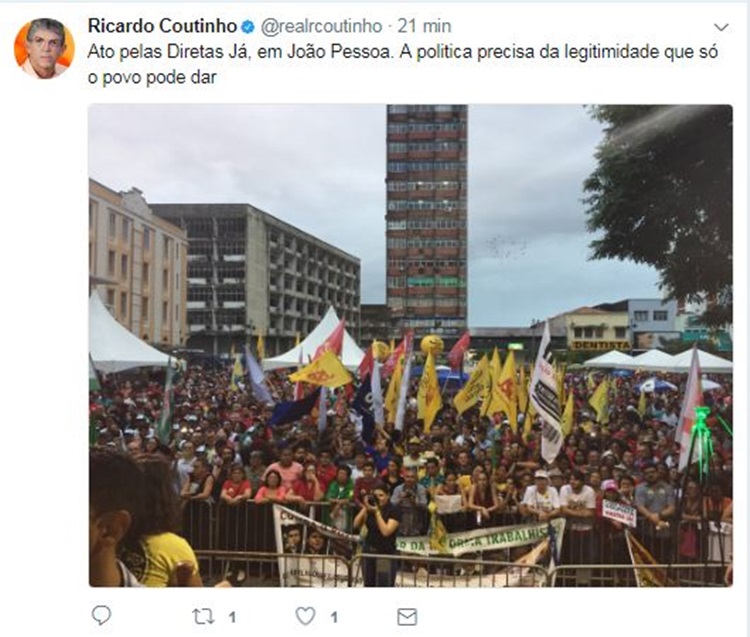Click the tall red tower in photo
Screen dimensions: 750x637
coord(427,218)
